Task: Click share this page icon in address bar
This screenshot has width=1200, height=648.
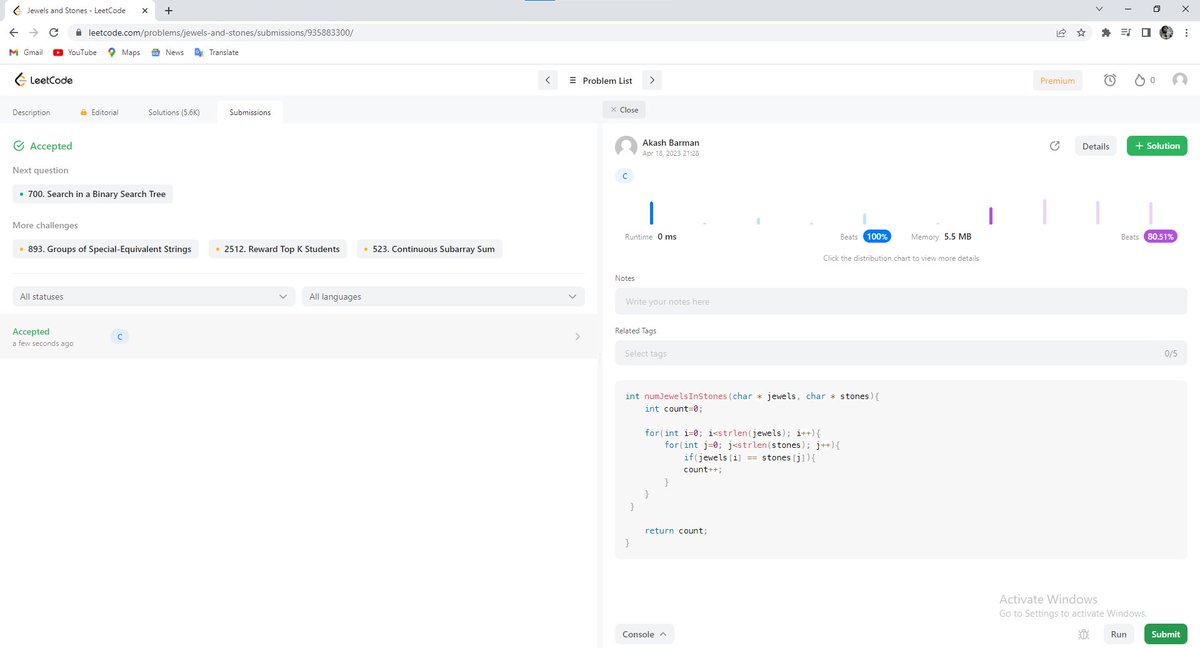Action: pos(1060,32)
